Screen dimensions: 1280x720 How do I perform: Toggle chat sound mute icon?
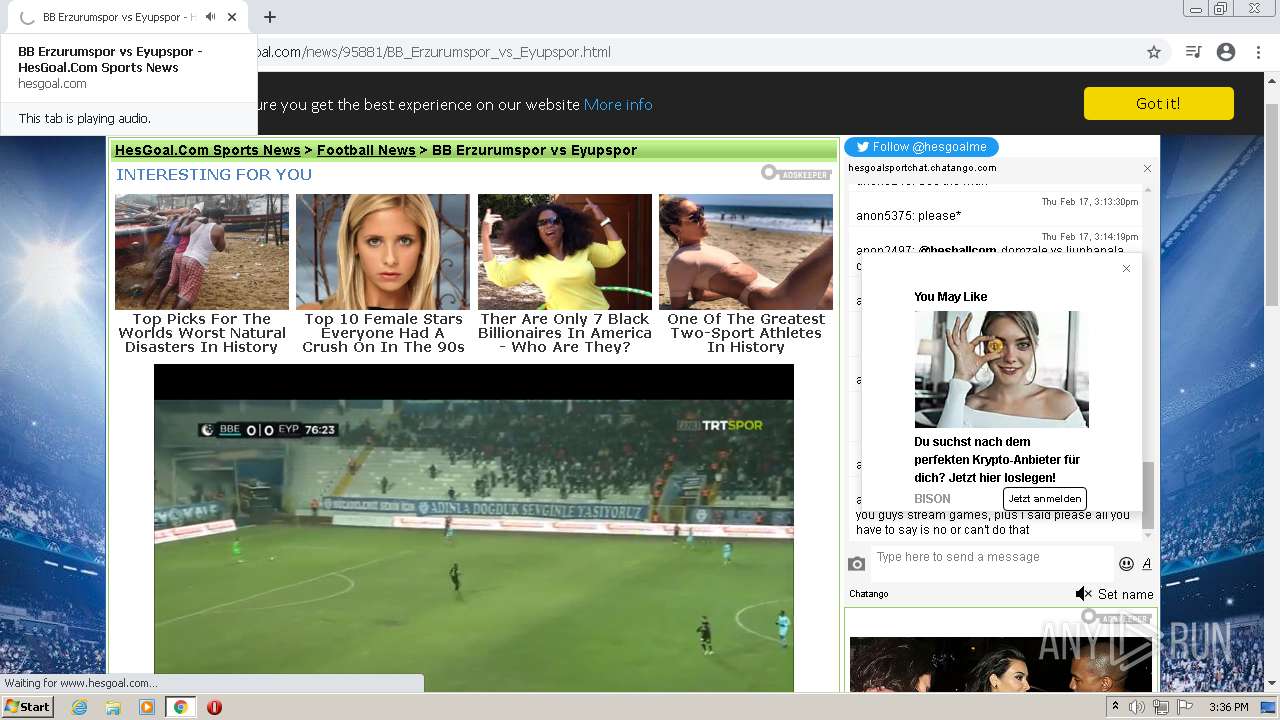(x=1083, y=594)
